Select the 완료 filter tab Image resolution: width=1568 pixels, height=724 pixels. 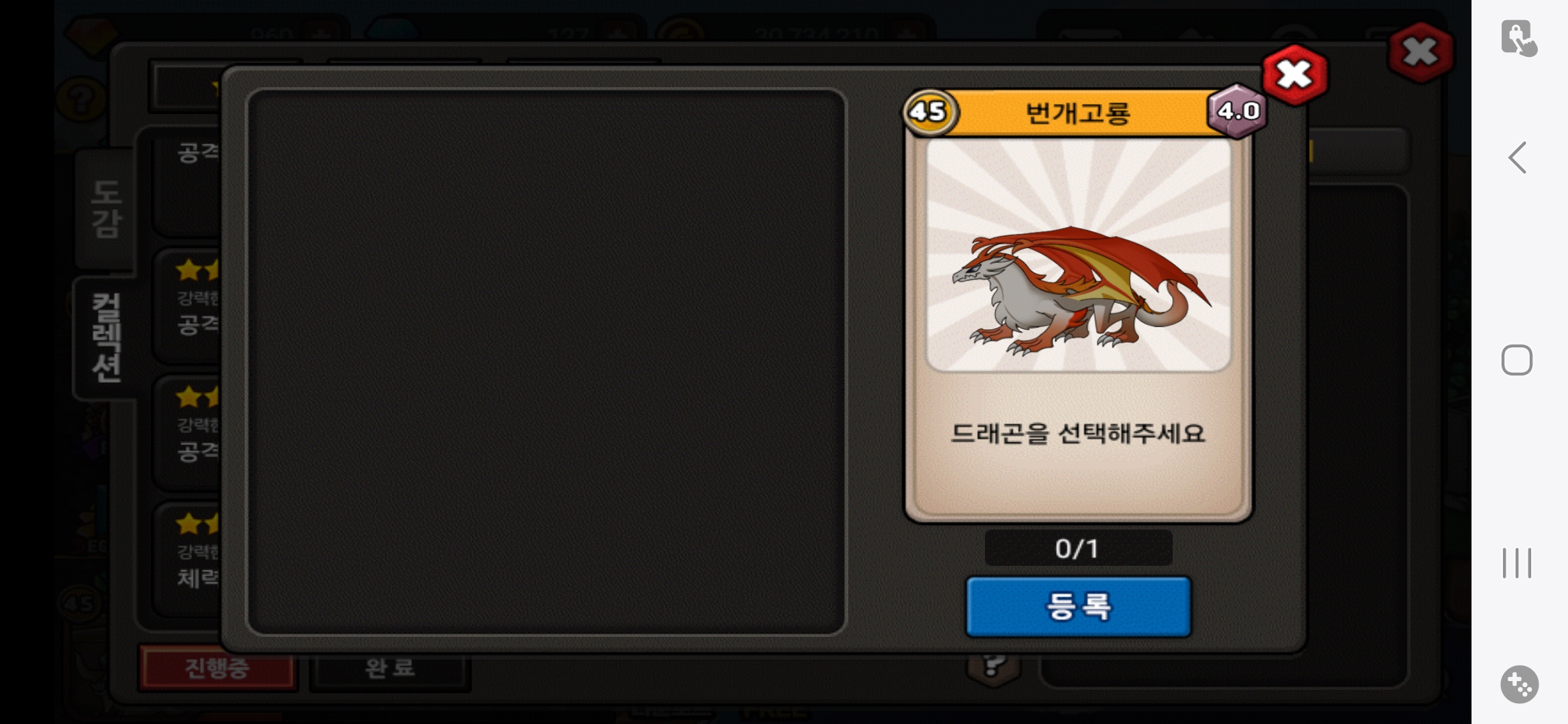coord(390,668)
